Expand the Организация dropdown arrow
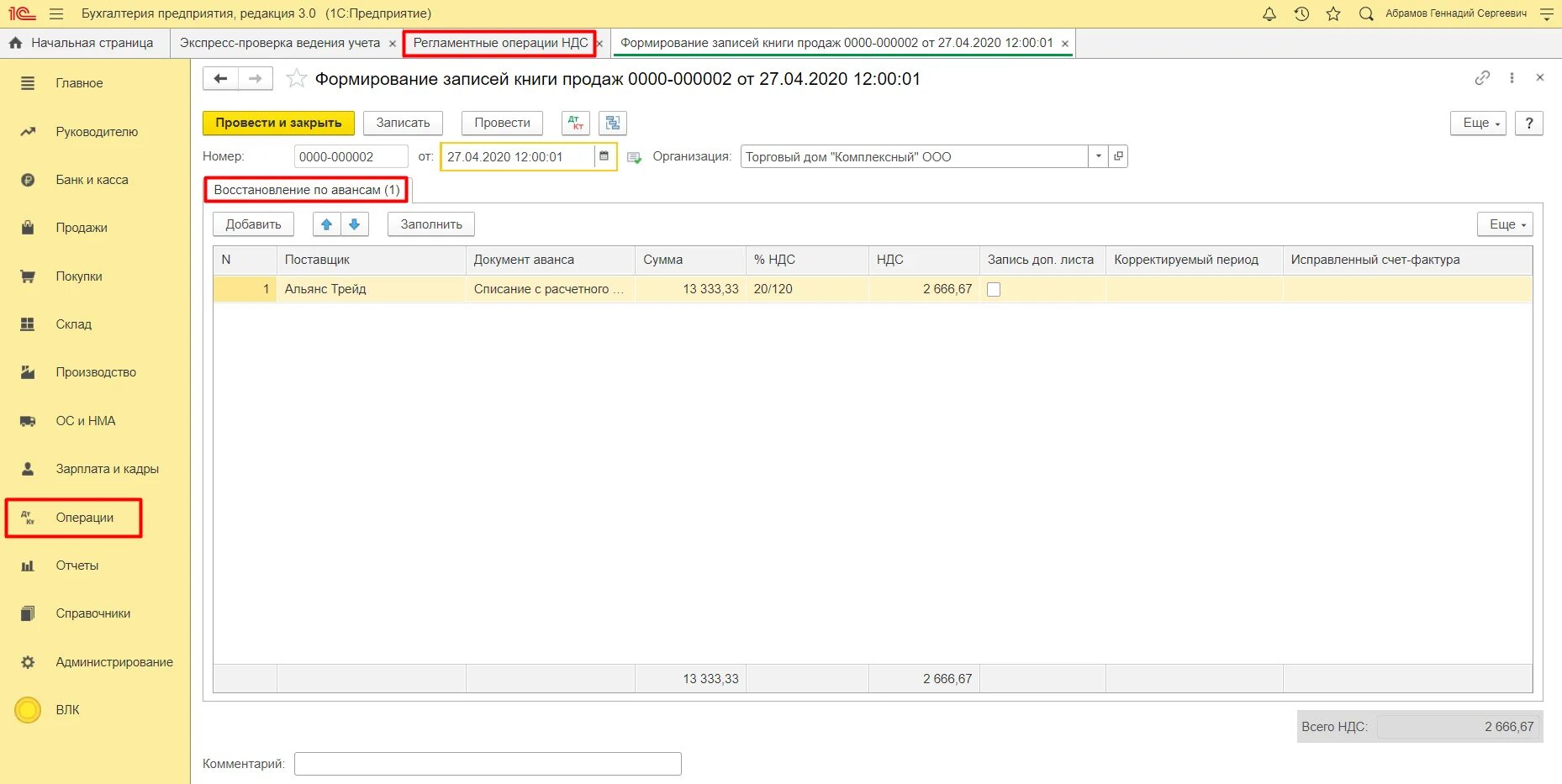This screenshot has height=784, width=1562. 1098,156
